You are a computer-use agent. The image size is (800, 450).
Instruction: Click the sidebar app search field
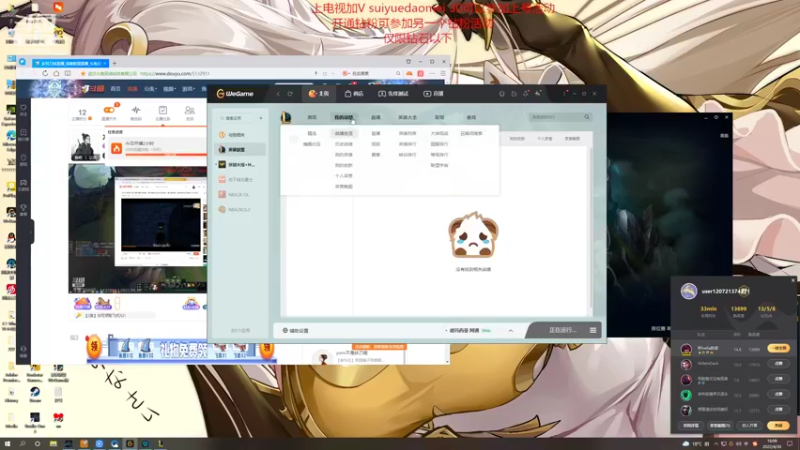click(x=236, y=118)
